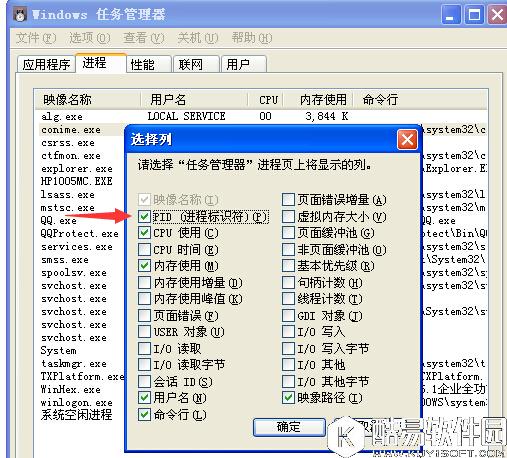This screenshot has height=458, width=507.
Task: Select the mstsc.exe process
Action: [x=68, y=208]
